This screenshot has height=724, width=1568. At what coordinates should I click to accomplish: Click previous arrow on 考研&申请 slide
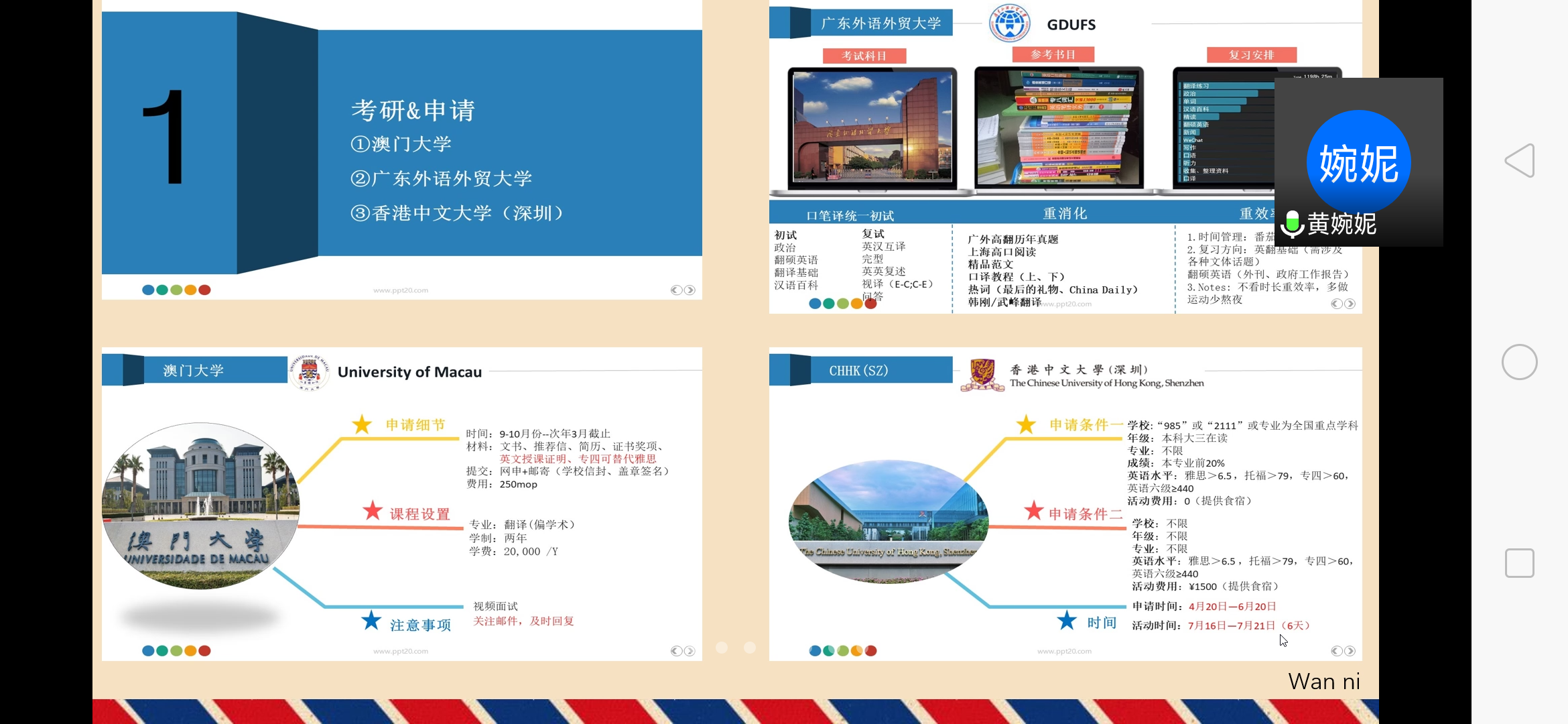click(676, 290)
